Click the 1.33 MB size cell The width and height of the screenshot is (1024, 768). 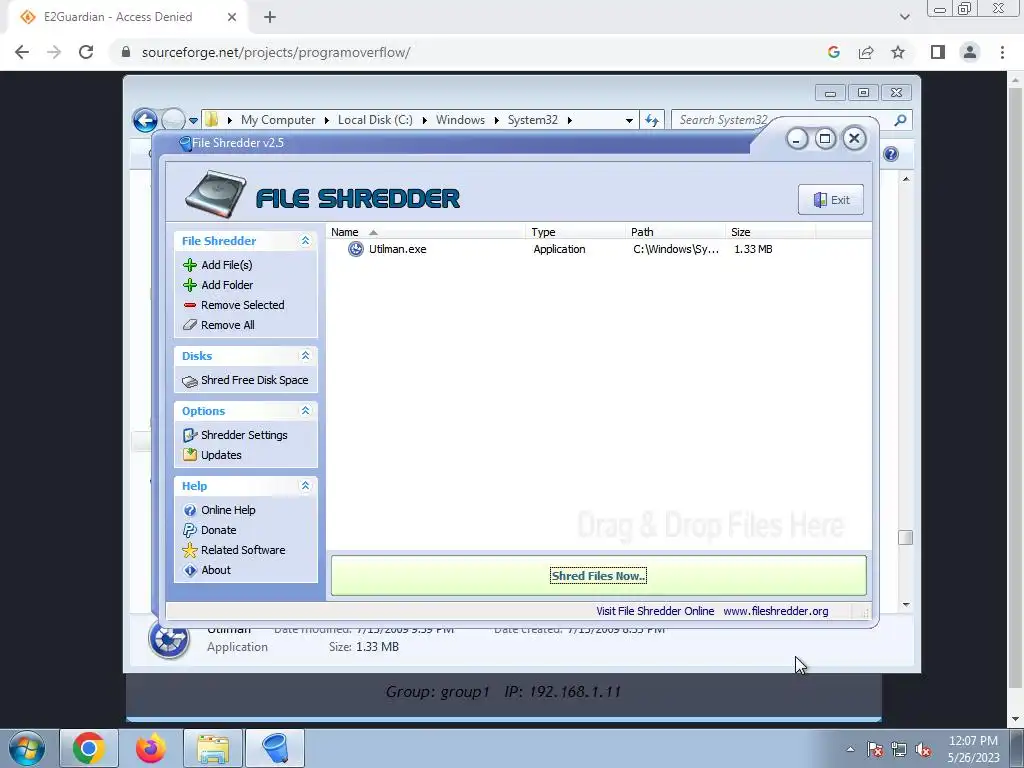coord(753,249)
